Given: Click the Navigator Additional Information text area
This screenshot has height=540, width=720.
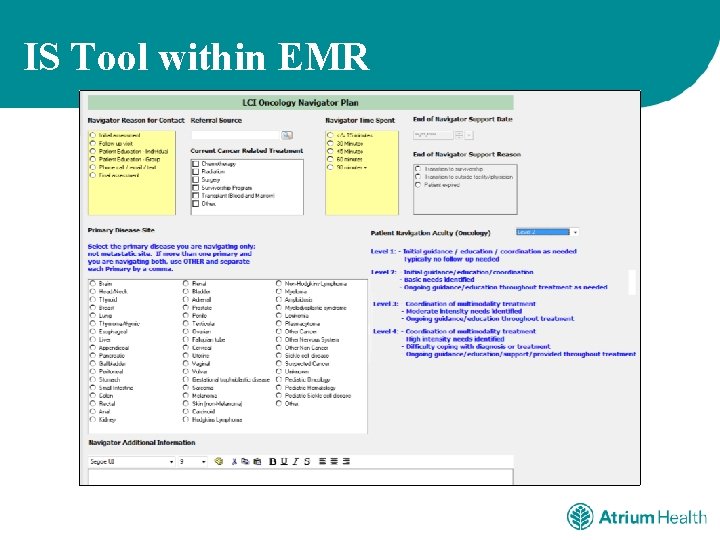Looking at the screenshot, I should click(x=301, y=477).
